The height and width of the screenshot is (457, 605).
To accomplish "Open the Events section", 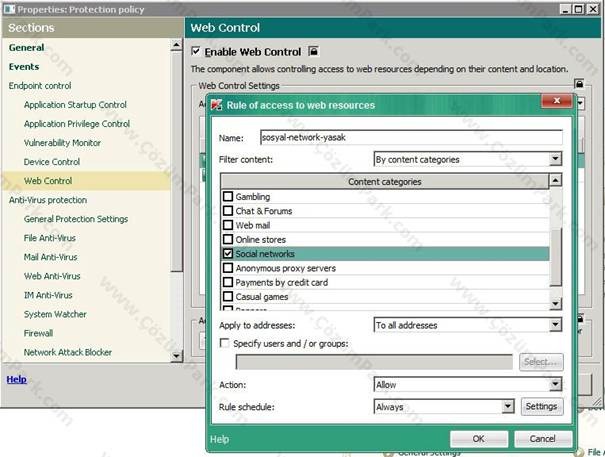I will 24,66.
